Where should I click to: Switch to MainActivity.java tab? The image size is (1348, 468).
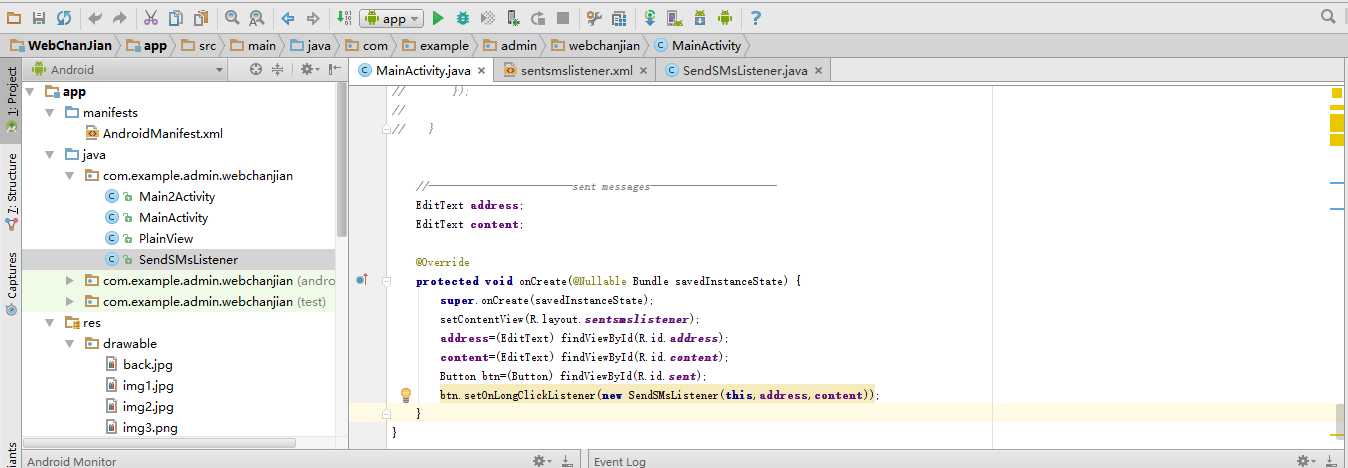coord(422,70)
